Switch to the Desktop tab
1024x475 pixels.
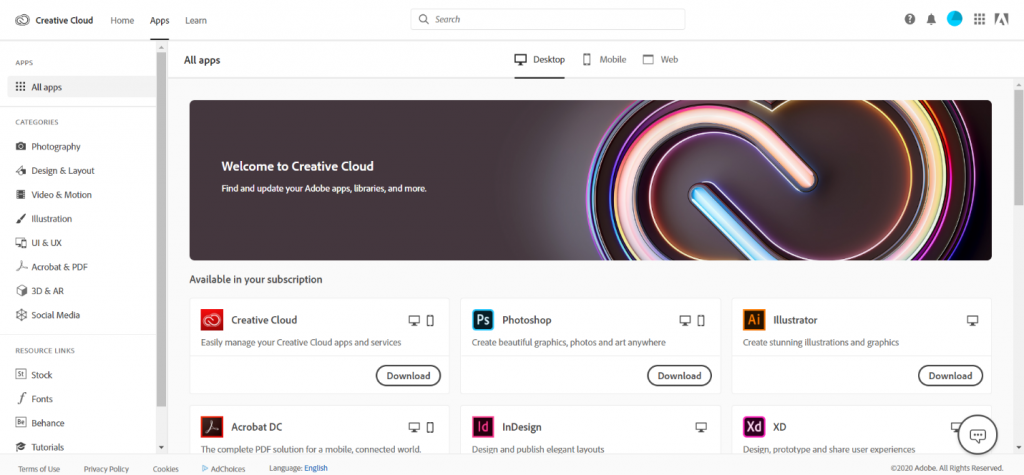pyautogui.click(x=539, y=59)
